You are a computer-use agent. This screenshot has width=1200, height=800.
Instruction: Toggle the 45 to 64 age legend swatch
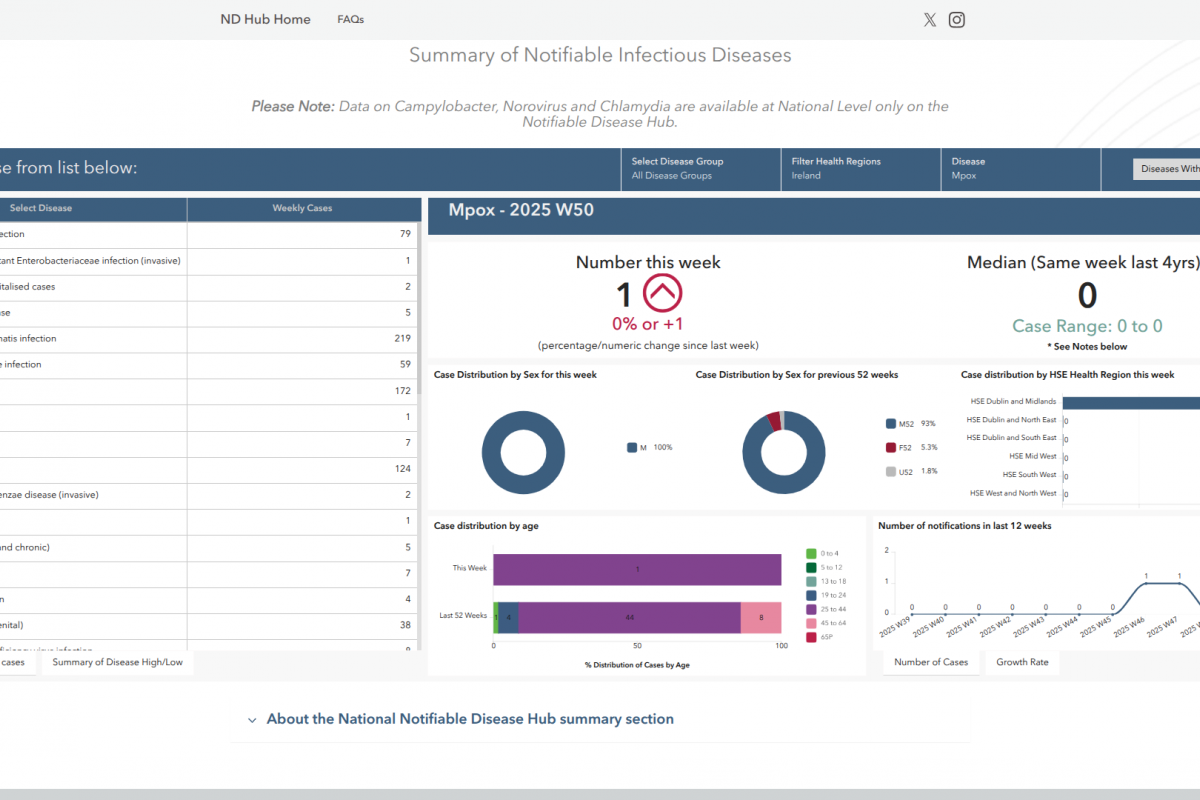[x=810, y=623]
